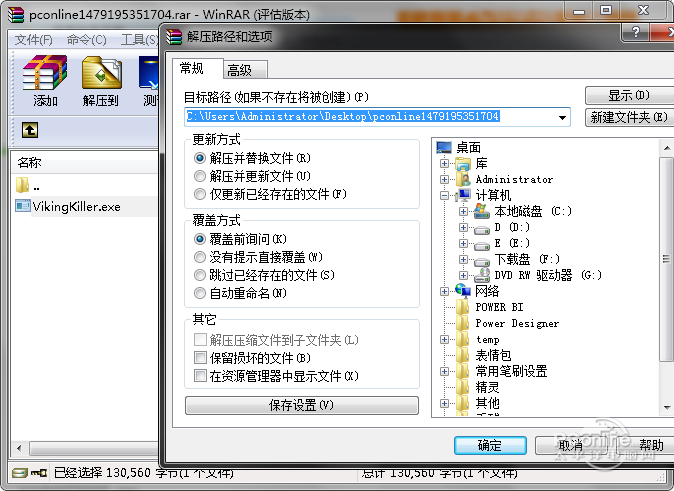Select the Administrator user icon
Image resolution: width=674 pixels, height=491 pixels.
[463, 179]
